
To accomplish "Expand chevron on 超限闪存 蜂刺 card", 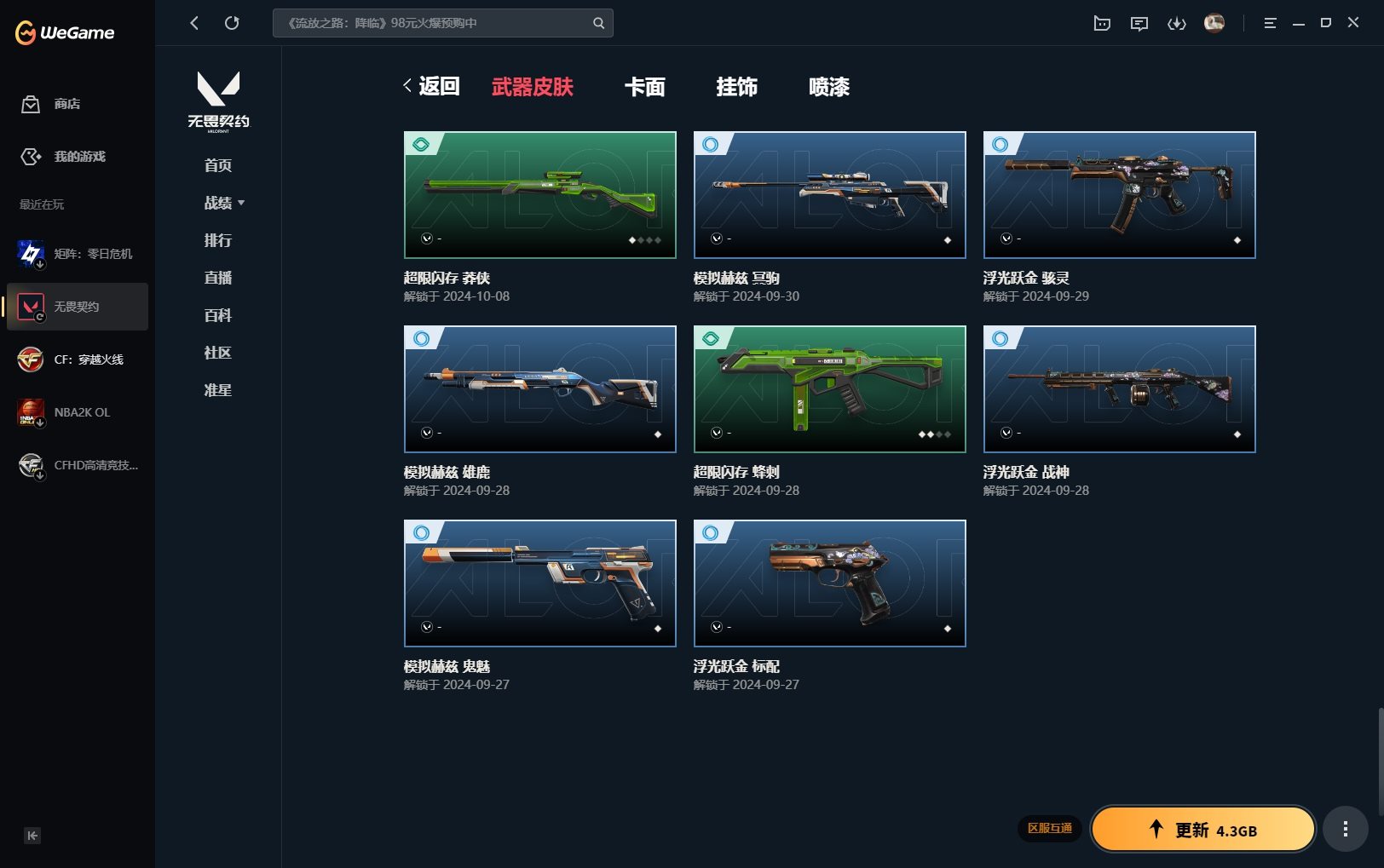I will [x=717, y=433].
